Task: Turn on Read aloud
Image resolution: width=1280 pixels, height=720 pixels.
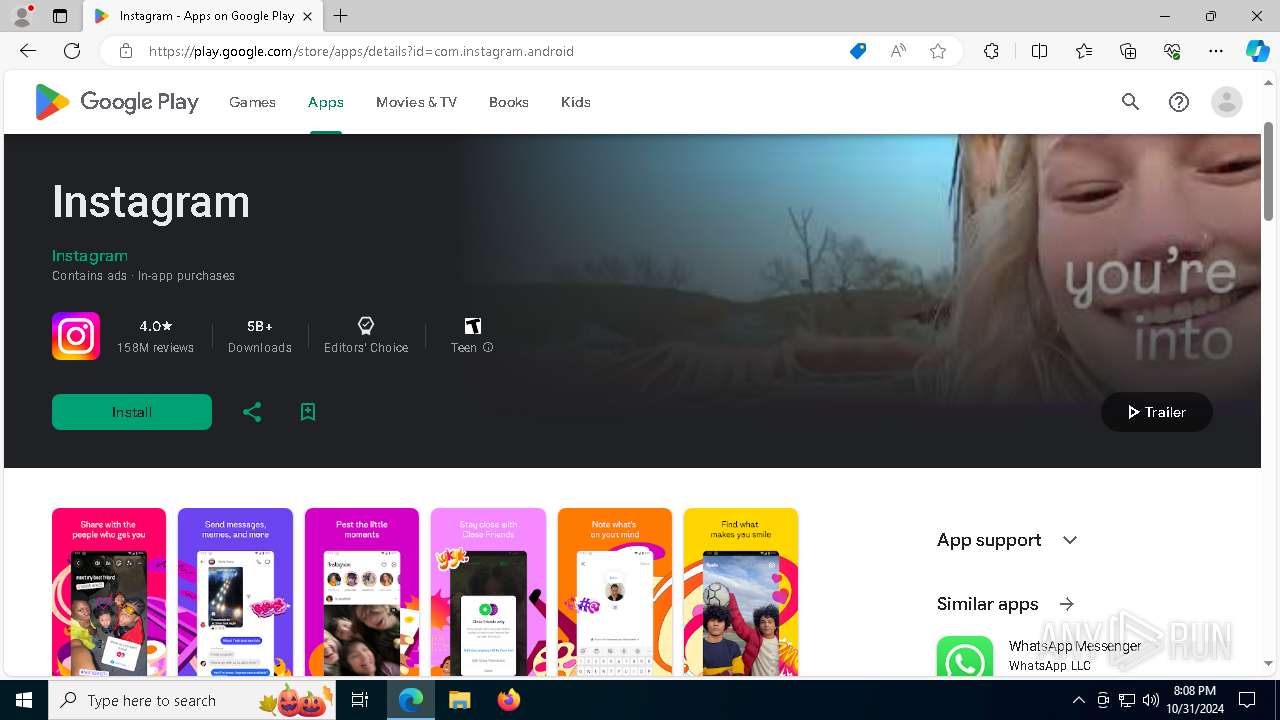Action: pyautogui.click(x=898, y=51)
